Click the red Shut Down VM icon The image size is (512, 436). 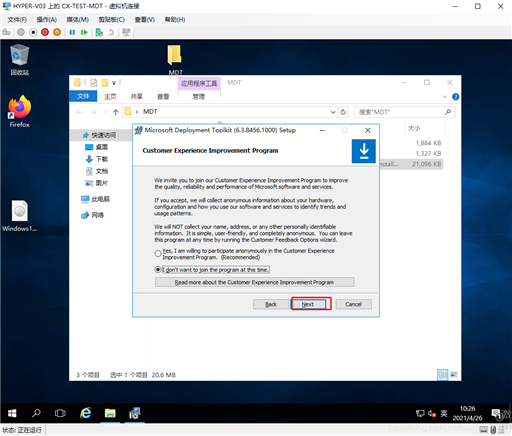click(x=45, y=32)
